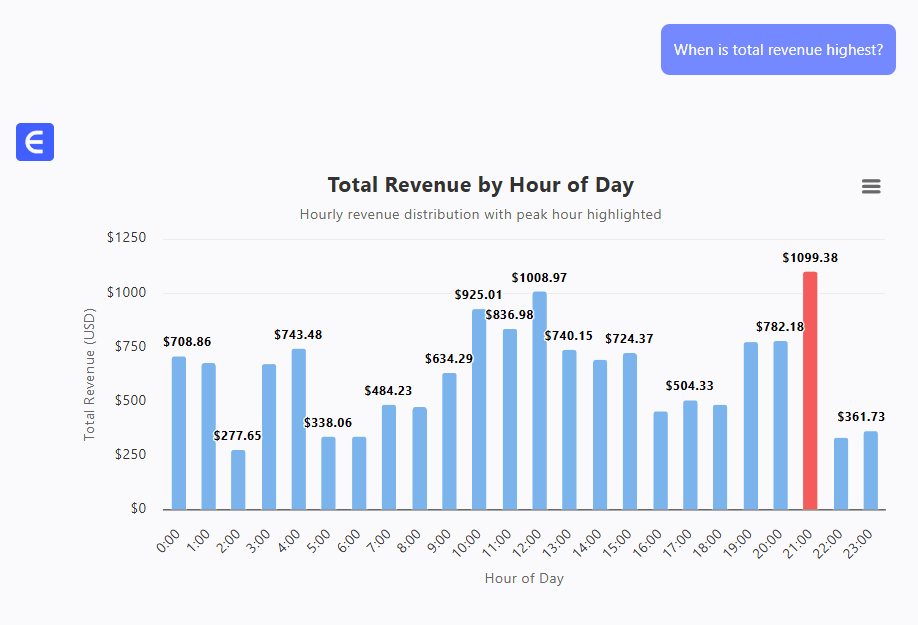This screenshot has height=625, width=918.
Task: Click the 7:00 bar labeled $484.23
Action: 389,457
